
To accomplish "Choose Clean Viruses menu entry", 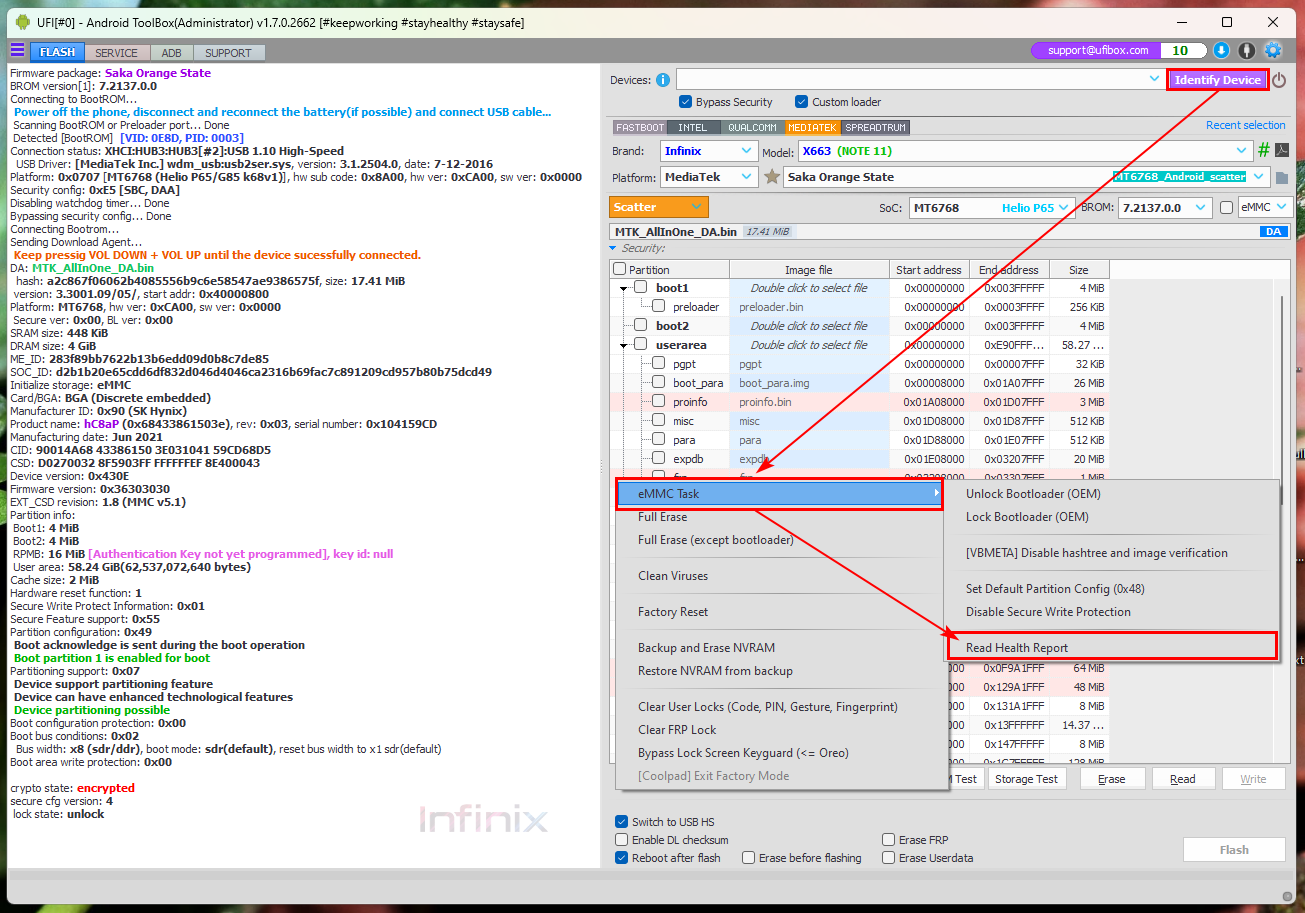I will [x=673, y=576].
